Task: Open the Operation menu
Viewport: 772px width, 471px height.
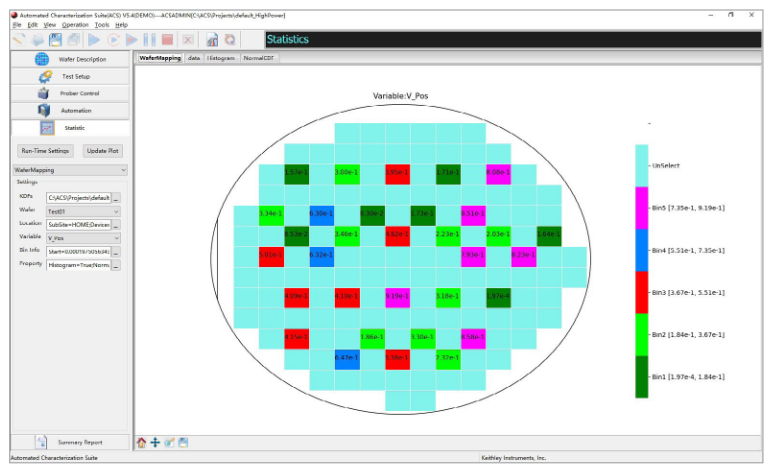Action: 89,24
